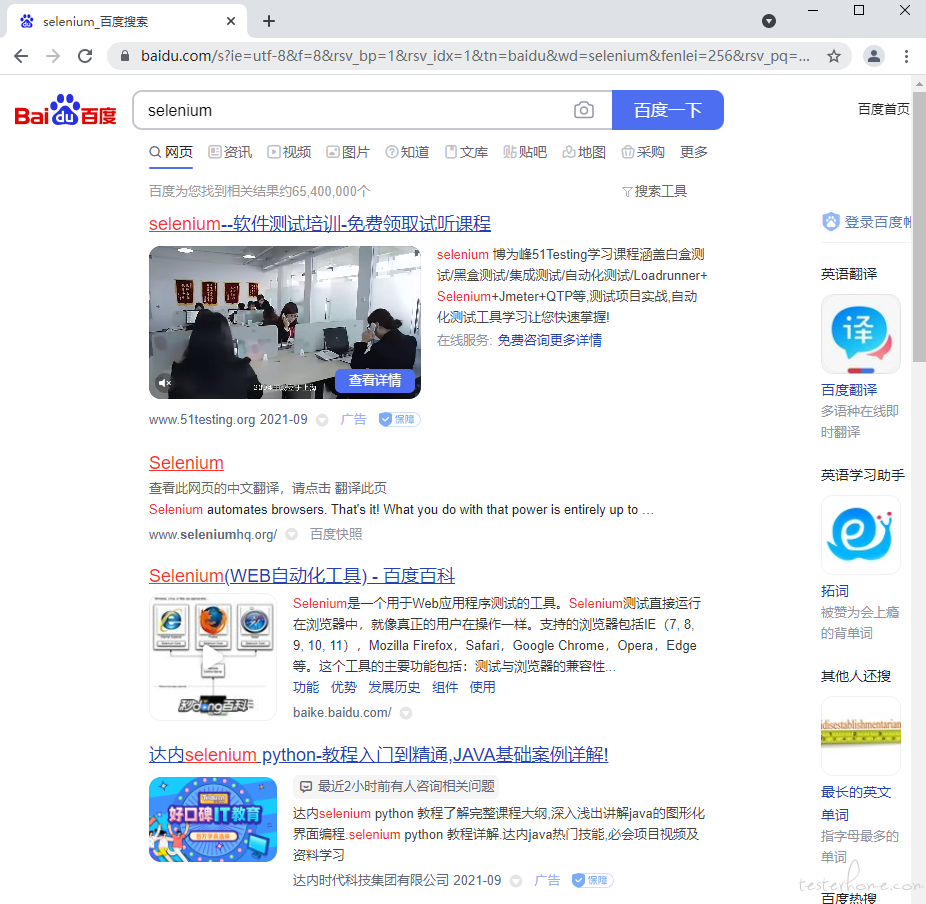The height and width of the screenshot is (904, 926).
Task: Click the 广告 label on 51testing result
Action: 353,420
